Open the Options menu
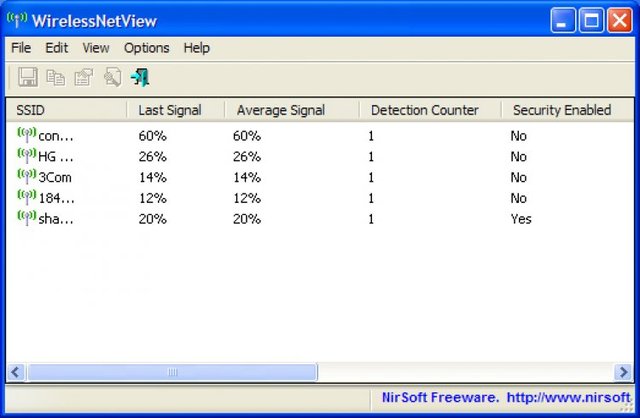The width and height of the screenshot is (640, 418). pyautogui.click(x=147, y=48)
